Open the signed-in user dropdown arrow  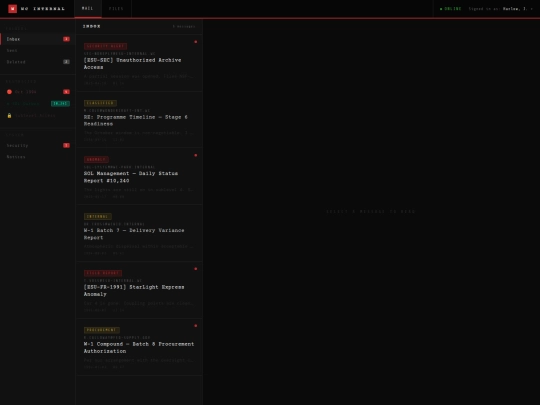(532, 9)
